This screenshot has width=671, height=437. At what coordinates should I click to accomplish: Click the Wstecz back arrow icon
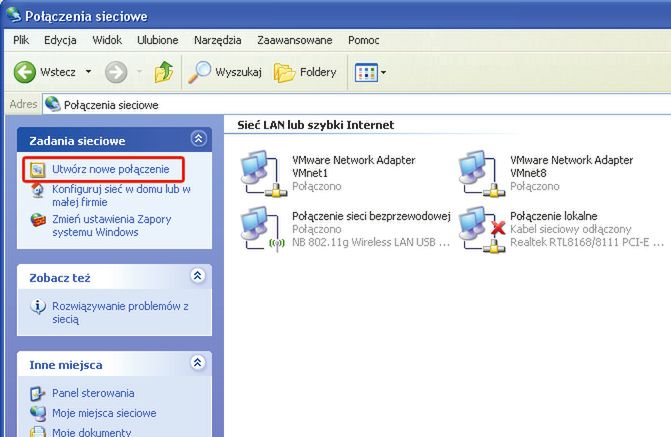[25, 72]
